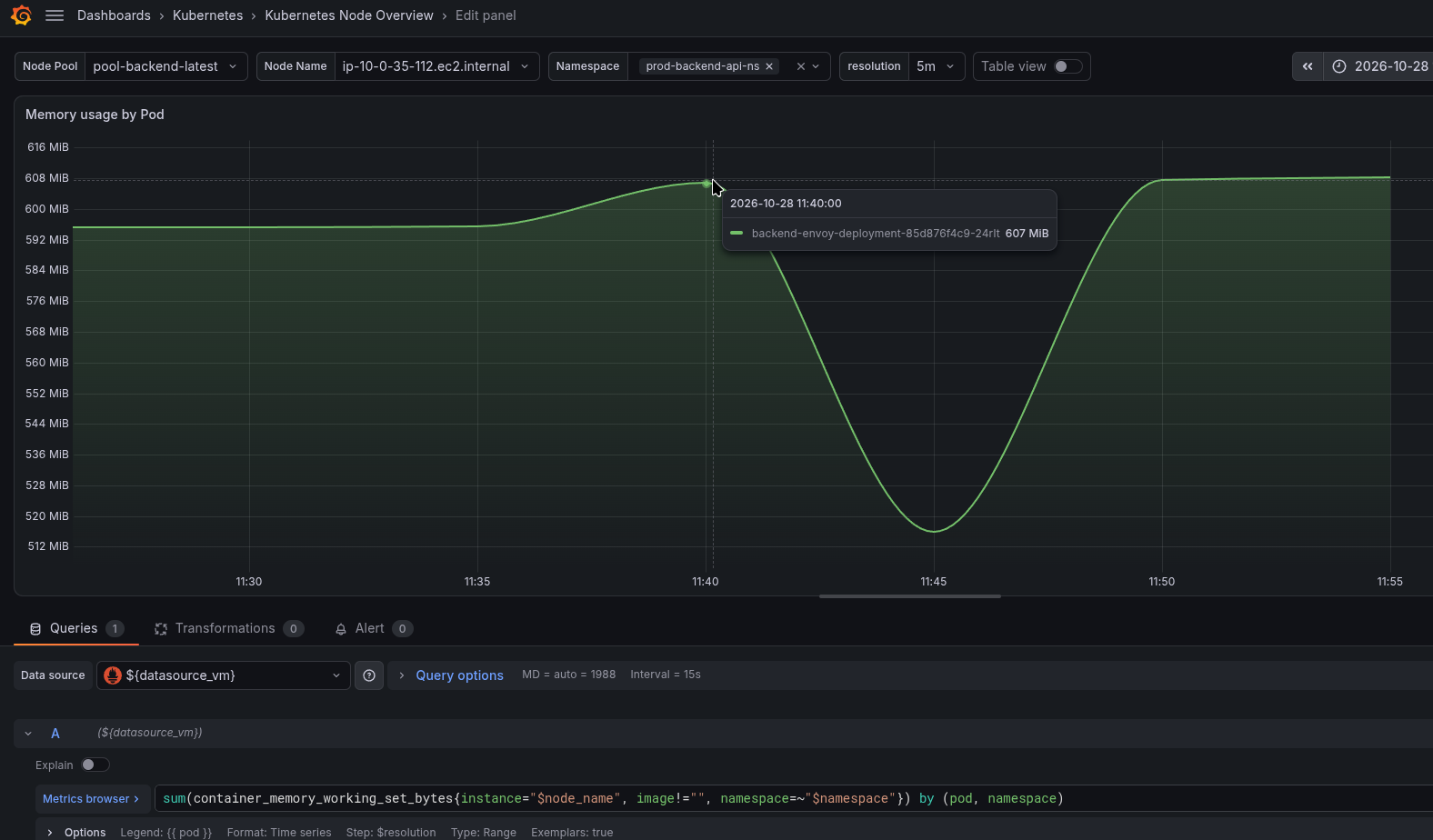Open the Metrics browser
The image size is (1433, 840).
point(91,798)
